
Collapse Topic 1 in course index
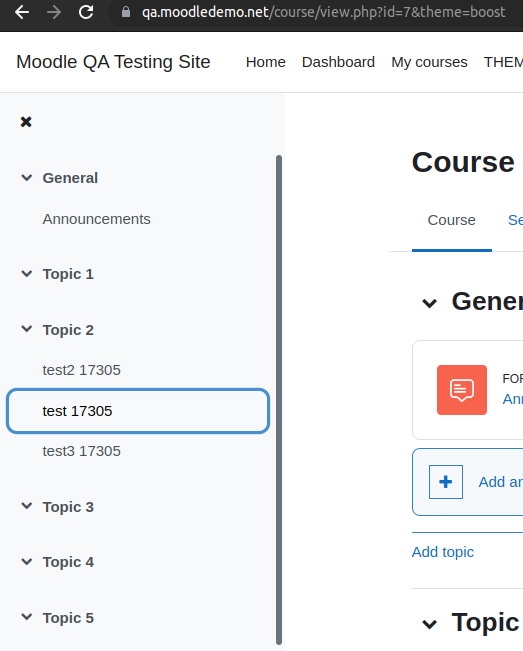click(x=27, y=274)
